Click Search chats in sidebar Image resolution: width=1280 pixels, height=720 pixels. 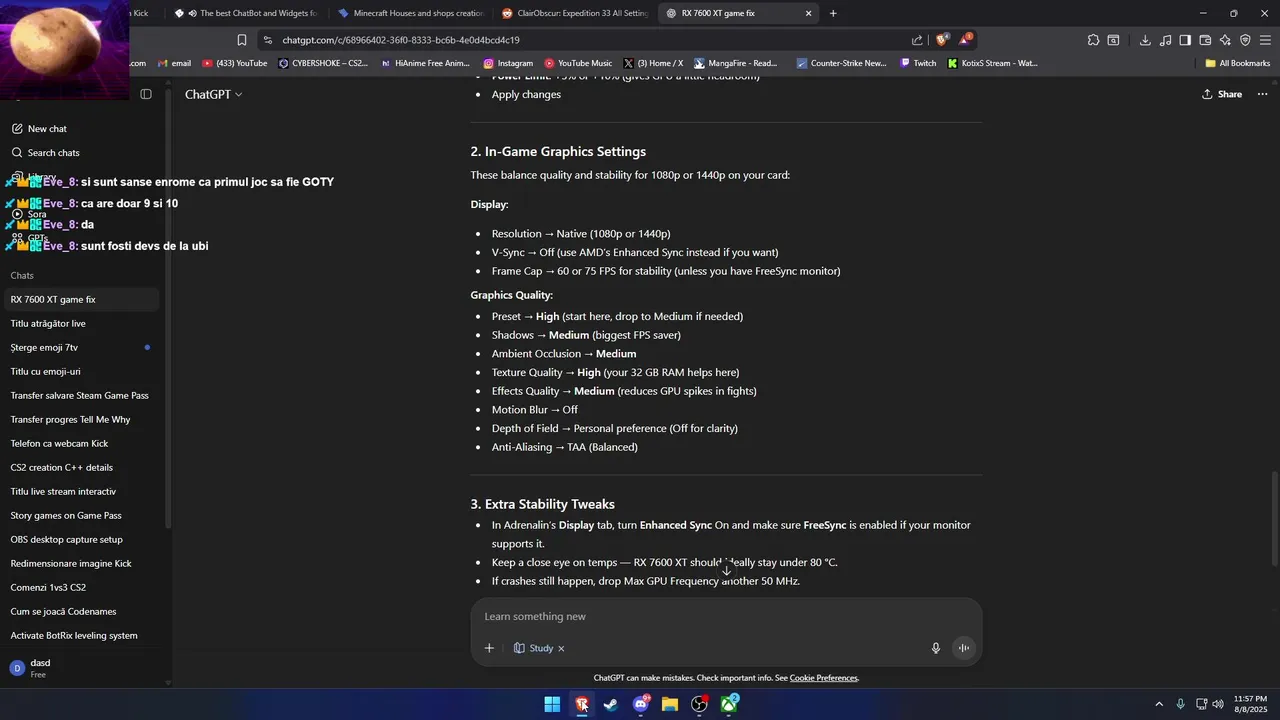click(82, 153)
